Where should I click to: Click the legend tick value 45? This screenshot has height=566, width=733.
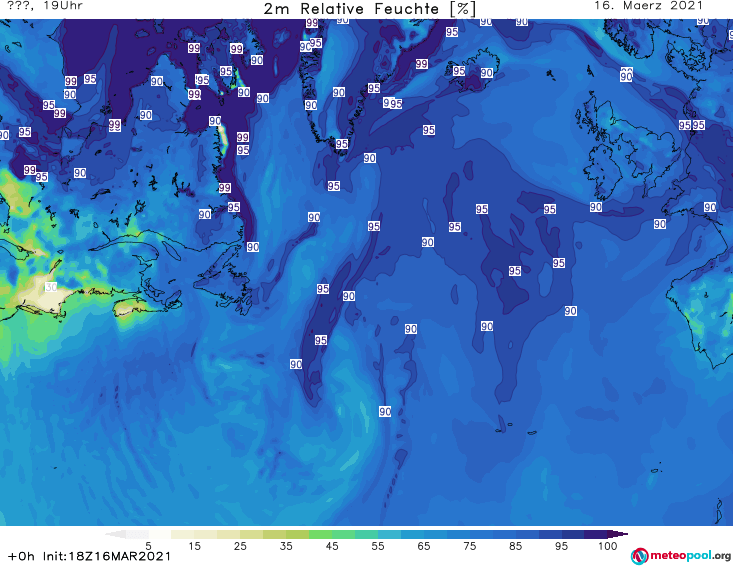click(332, 546)
